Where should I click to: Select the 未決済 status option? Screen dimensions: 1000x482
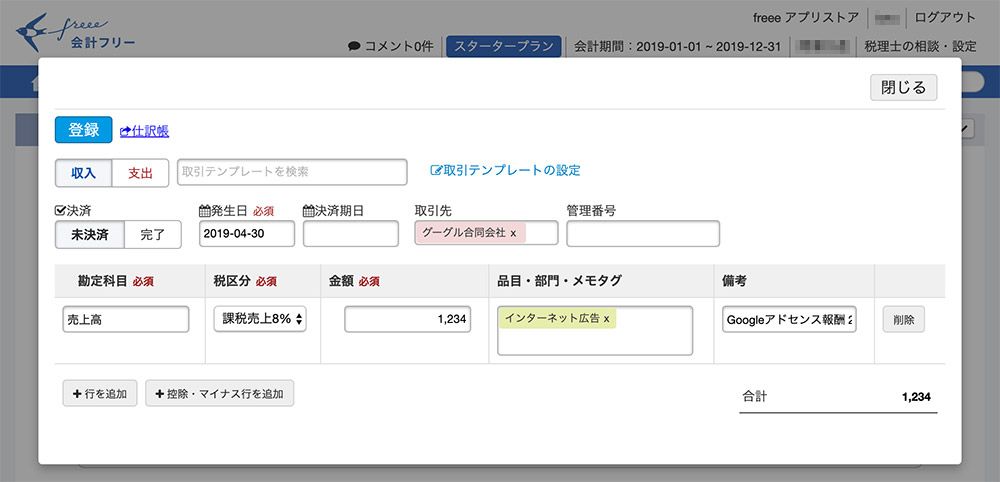click(x=89, y=235)
